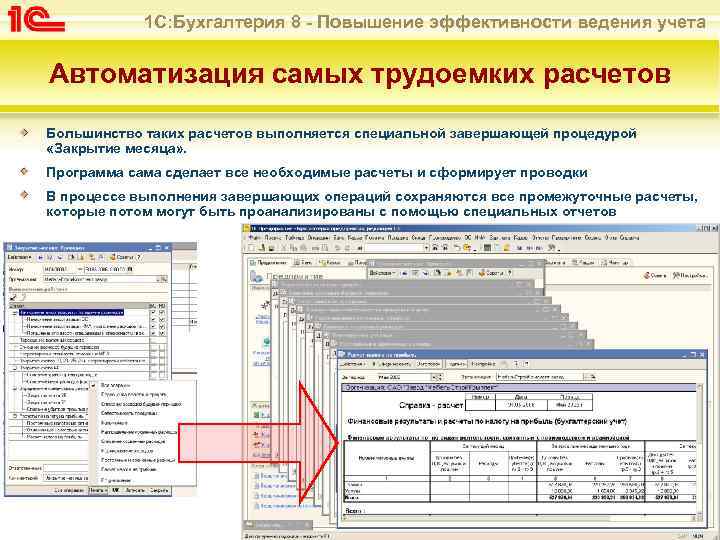Switch to the Предприятие tab of the function panel
The image size is (720, 540).
coord(270,263)
